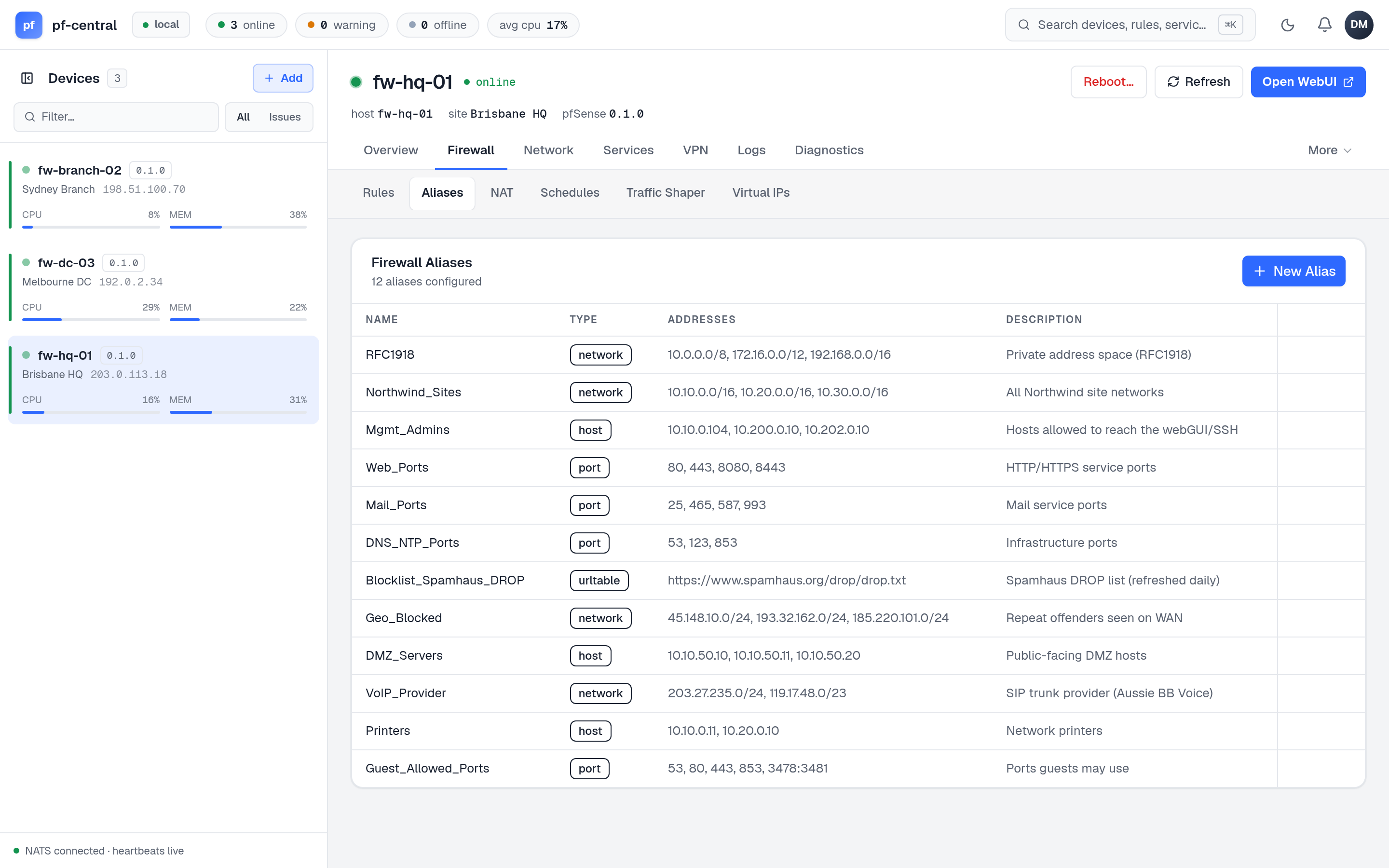Viewport: 1389px width, 868px height.
Task: Toggle dark mode moon icon
Action: point(1287,25)
